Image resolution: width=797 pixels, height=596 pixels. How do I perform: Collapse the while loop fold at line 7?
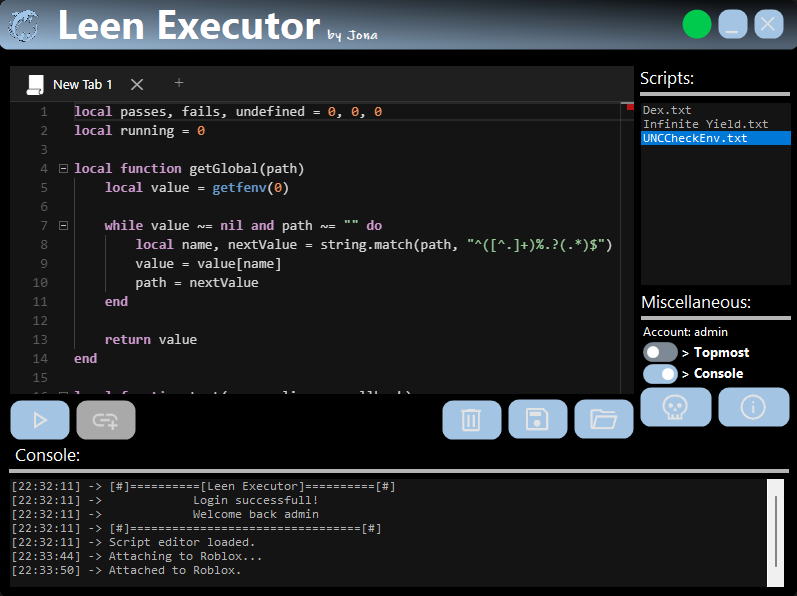(63, 226)
